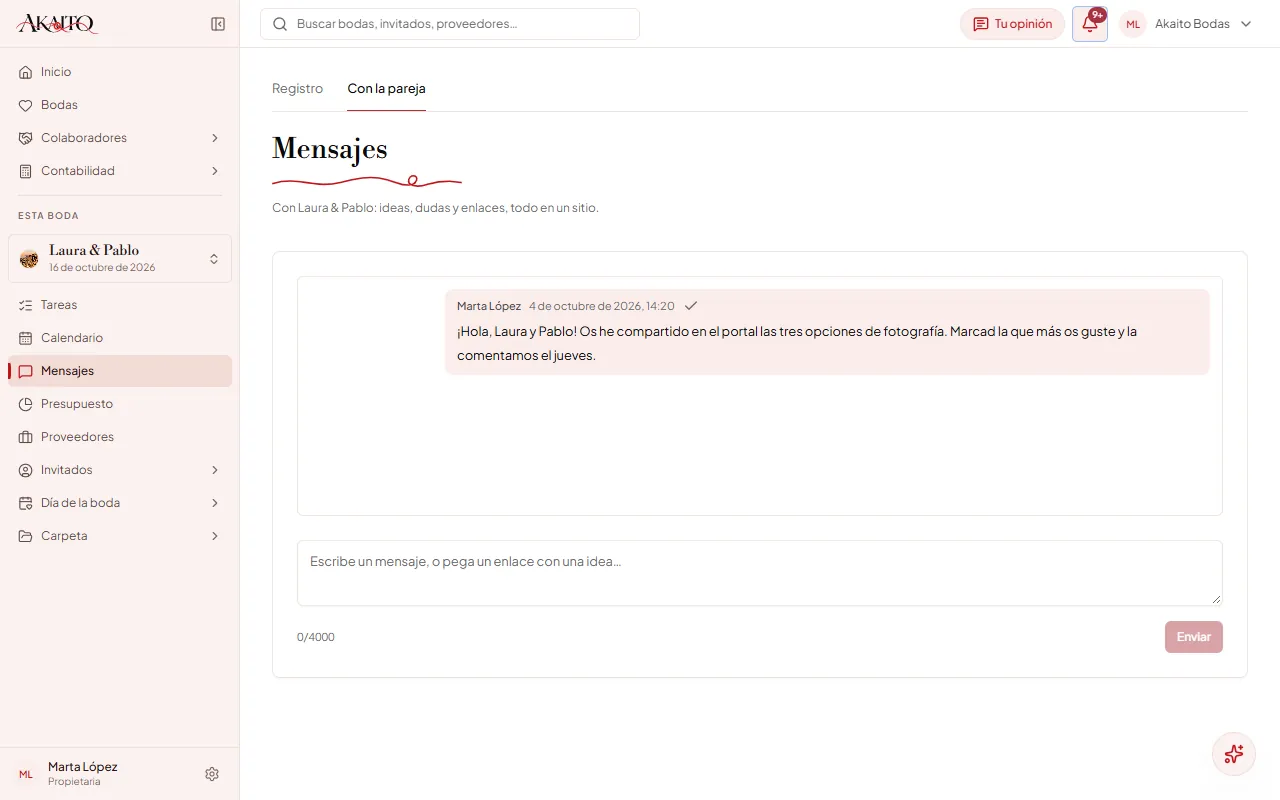Expand Carpeta chevron
This screenshot has width=1280, height=800.
[x=214, y=536]
